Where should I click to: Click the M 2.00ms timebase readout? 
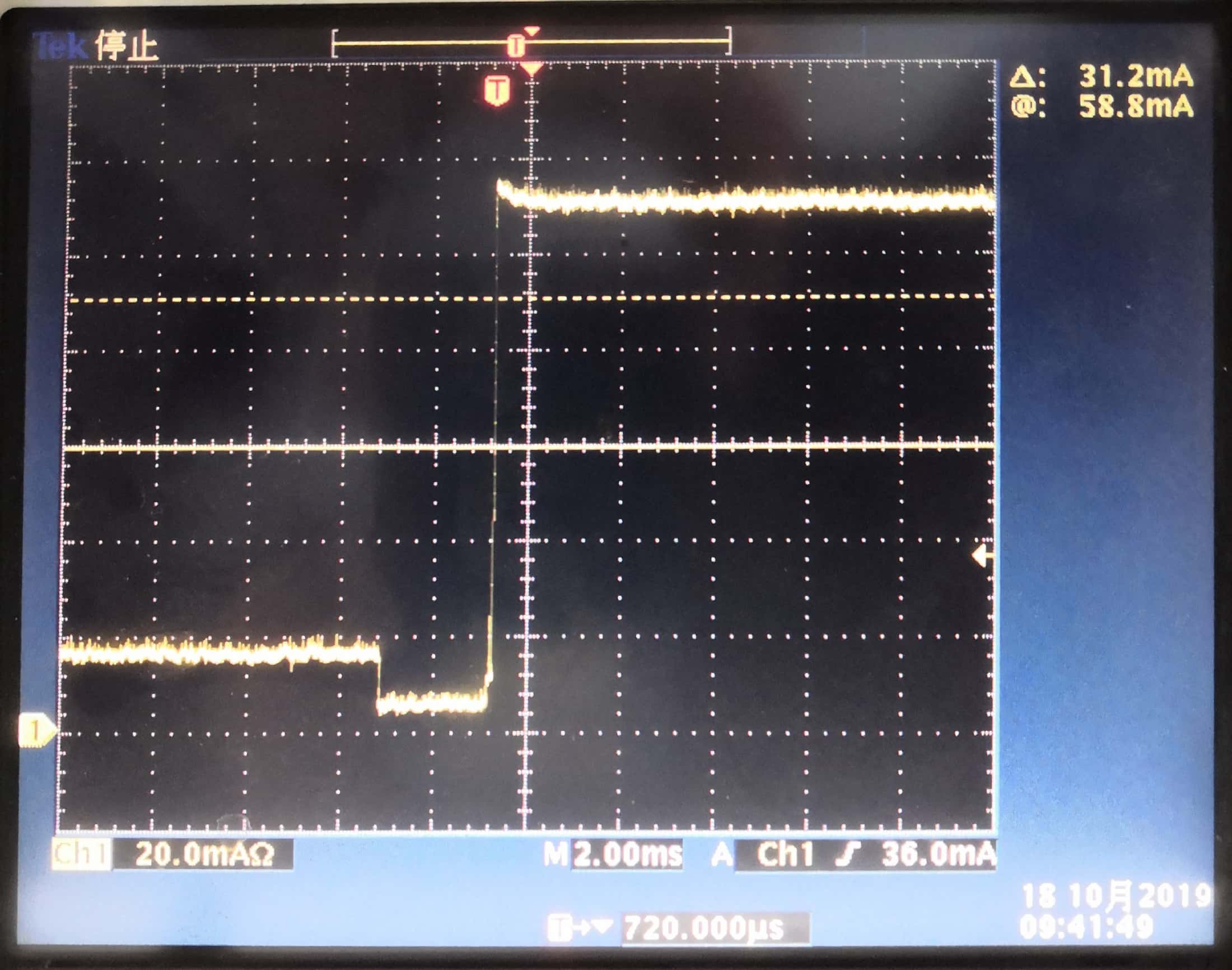point(613,854)
